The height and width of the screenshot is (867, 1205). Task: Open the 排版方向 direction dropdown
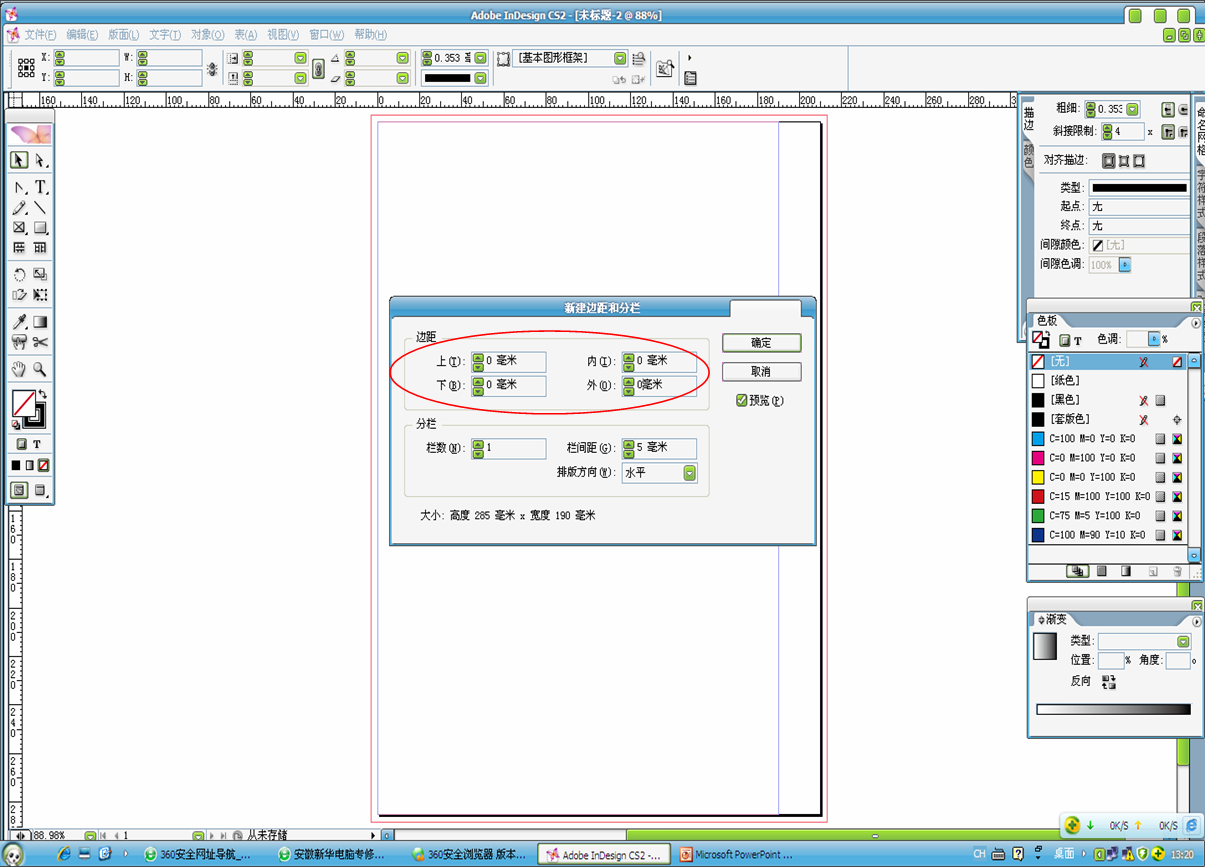click(x=689, y=473)
